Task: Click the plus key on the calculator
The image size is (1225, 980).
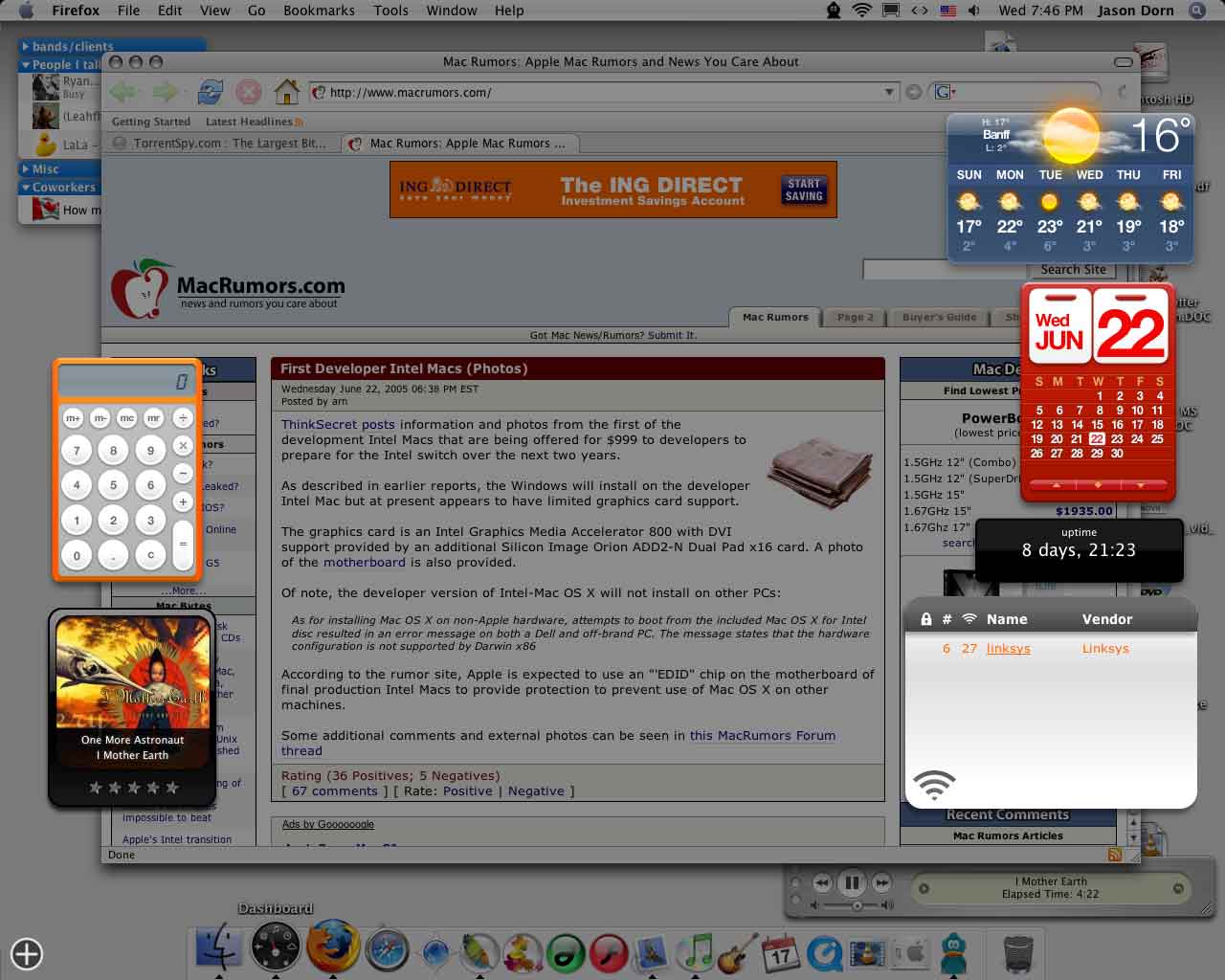Action: pyautogui.click(x=183, y=501)
